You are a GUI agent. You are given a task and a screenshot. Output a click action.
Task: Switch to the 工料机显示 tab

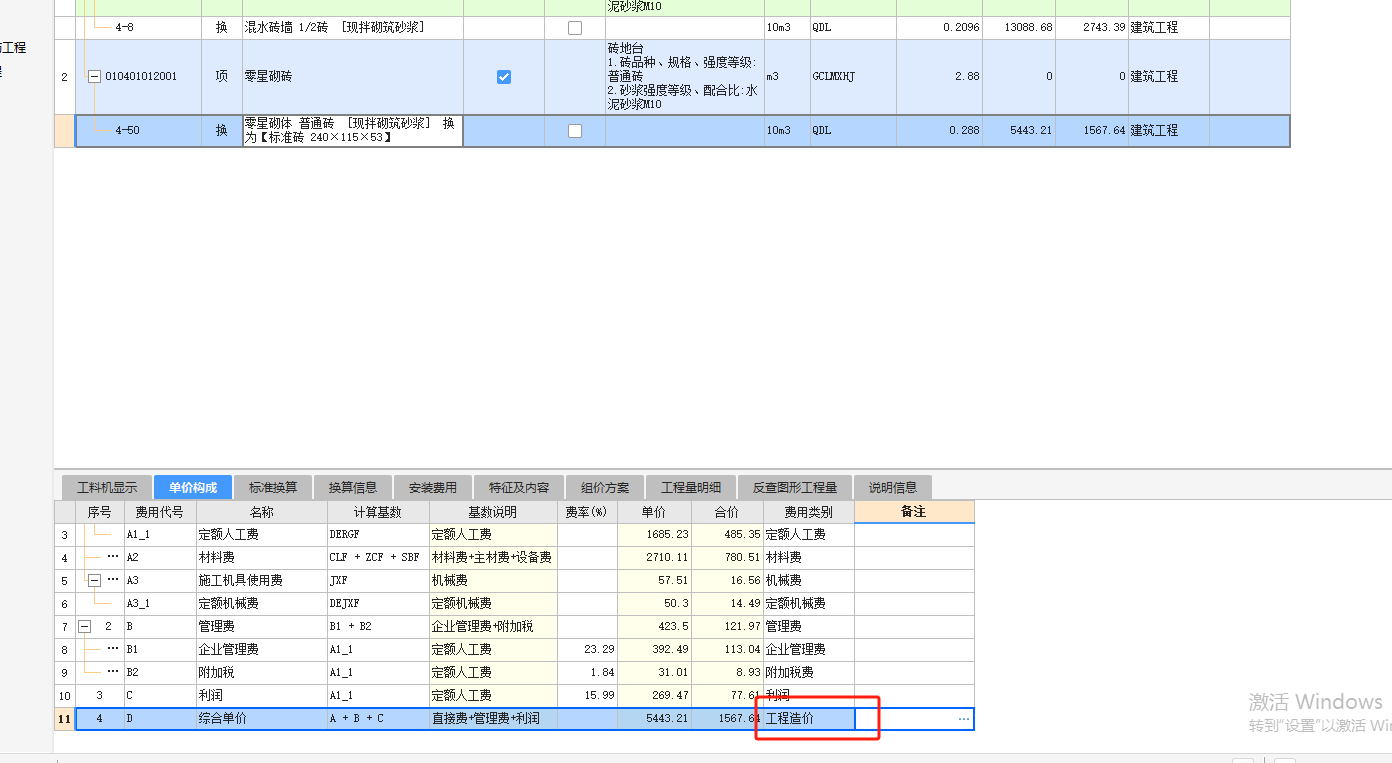click(107, 488)
